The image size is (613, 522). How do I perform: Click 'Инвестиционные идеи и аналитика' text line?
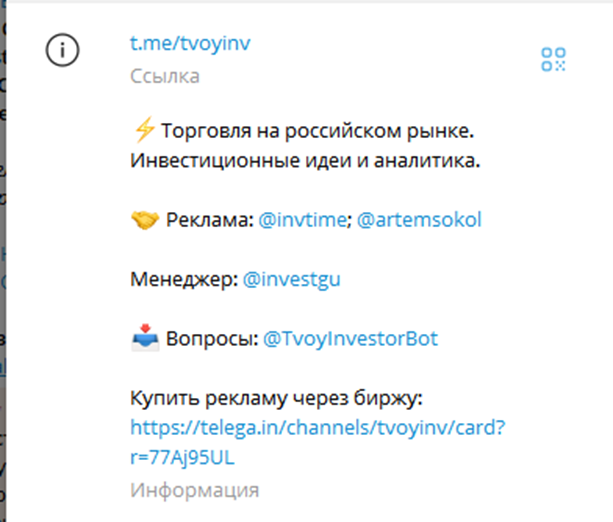pos(306,161)
